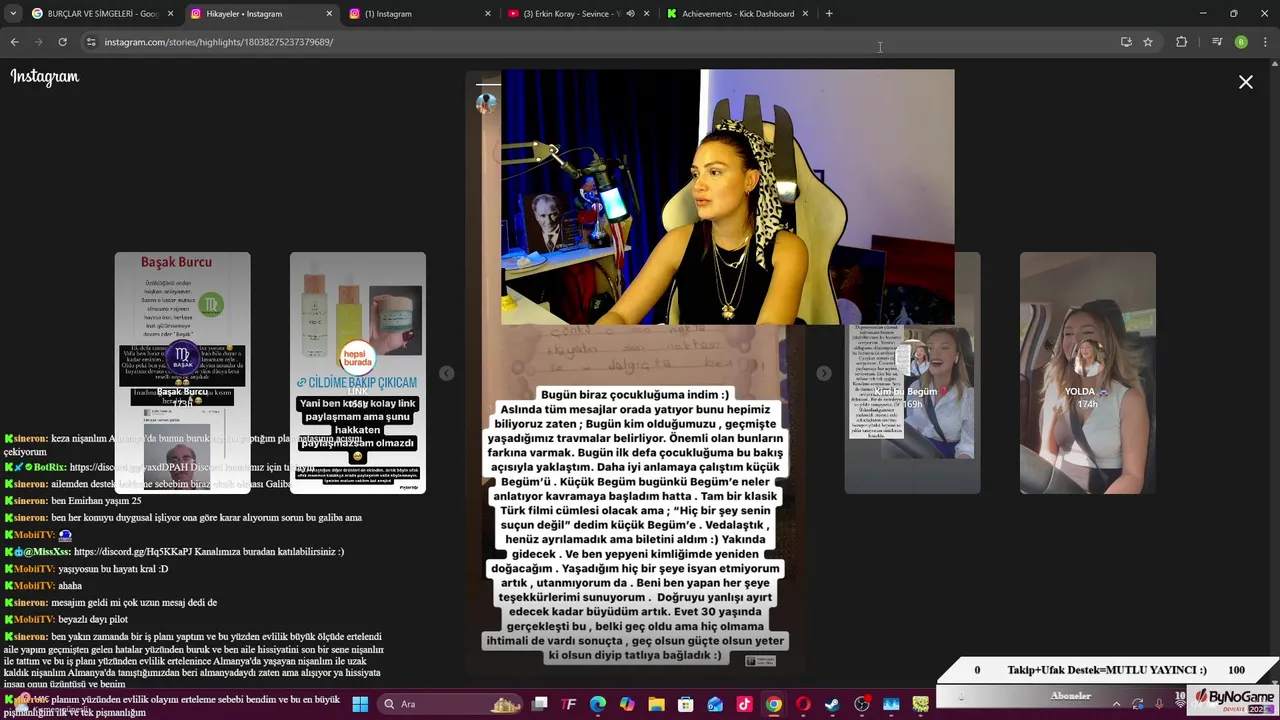The width and height of the screenshot is (1280, 720).
Task: Open the YOLDA story thumbnail
Action: [x=1087, y=372]
